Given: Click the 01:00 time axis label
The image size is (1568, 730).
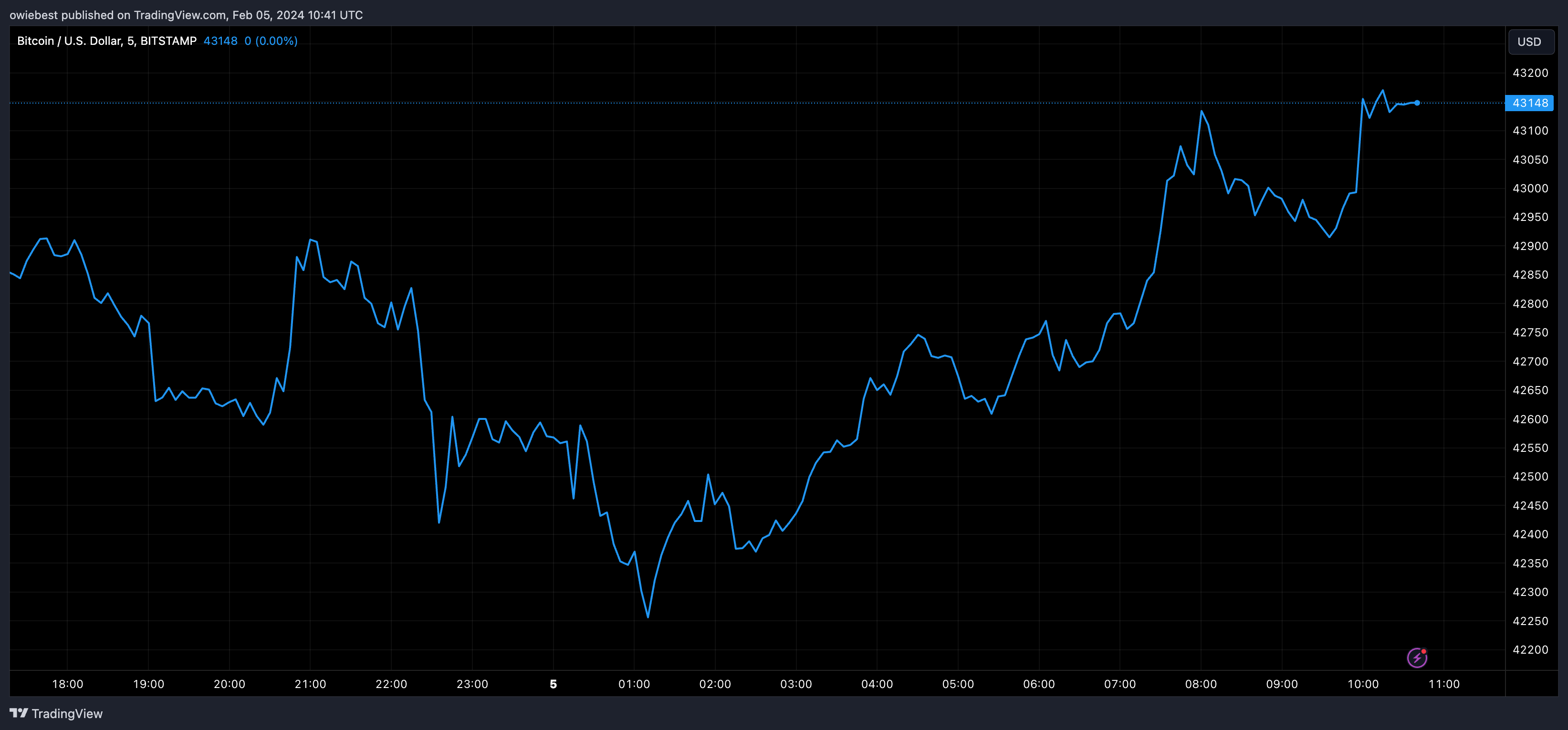Looking at the screenshot, I should [x=634, y=684].
